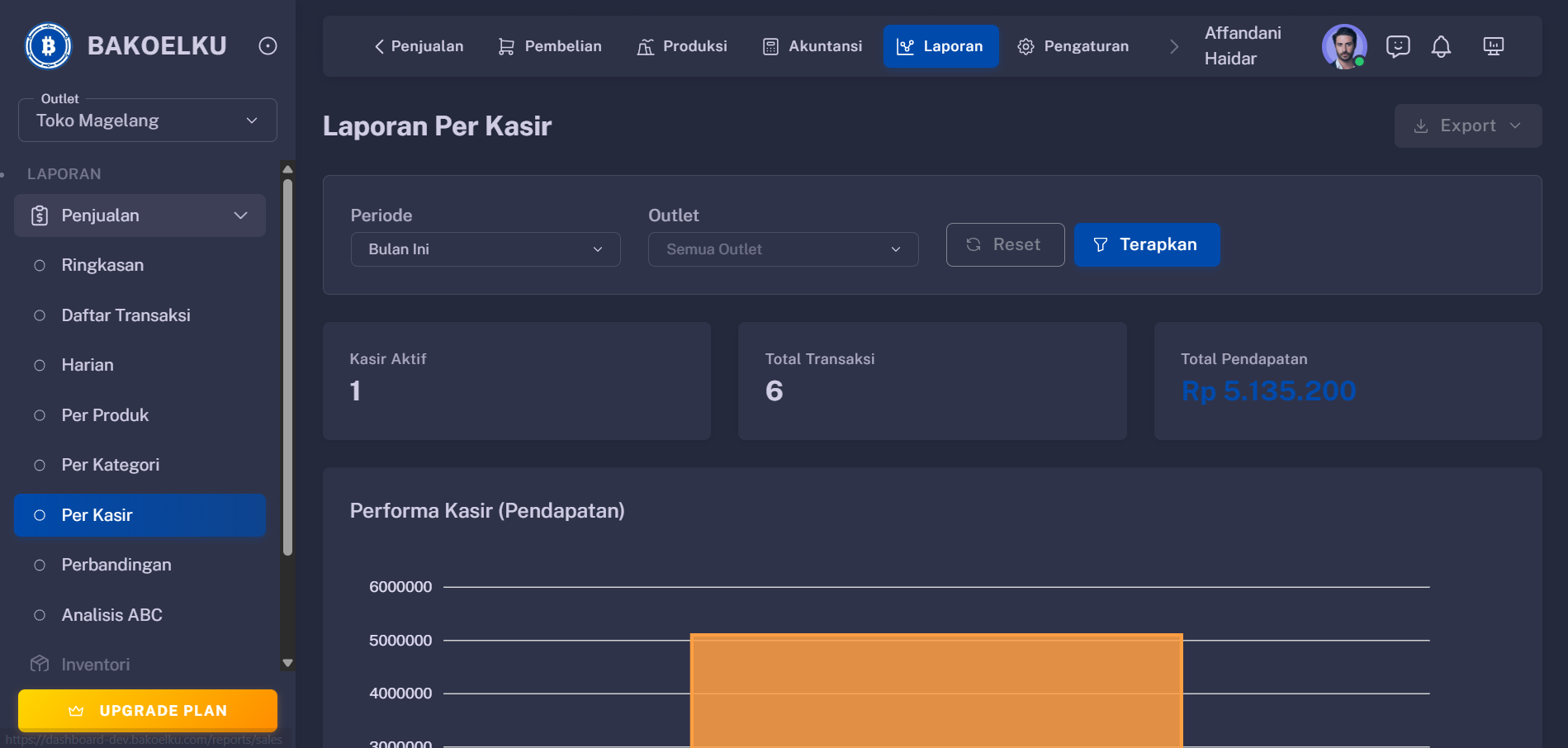Open the Periode dropdown showing Bulan Ini

point(485,249)
